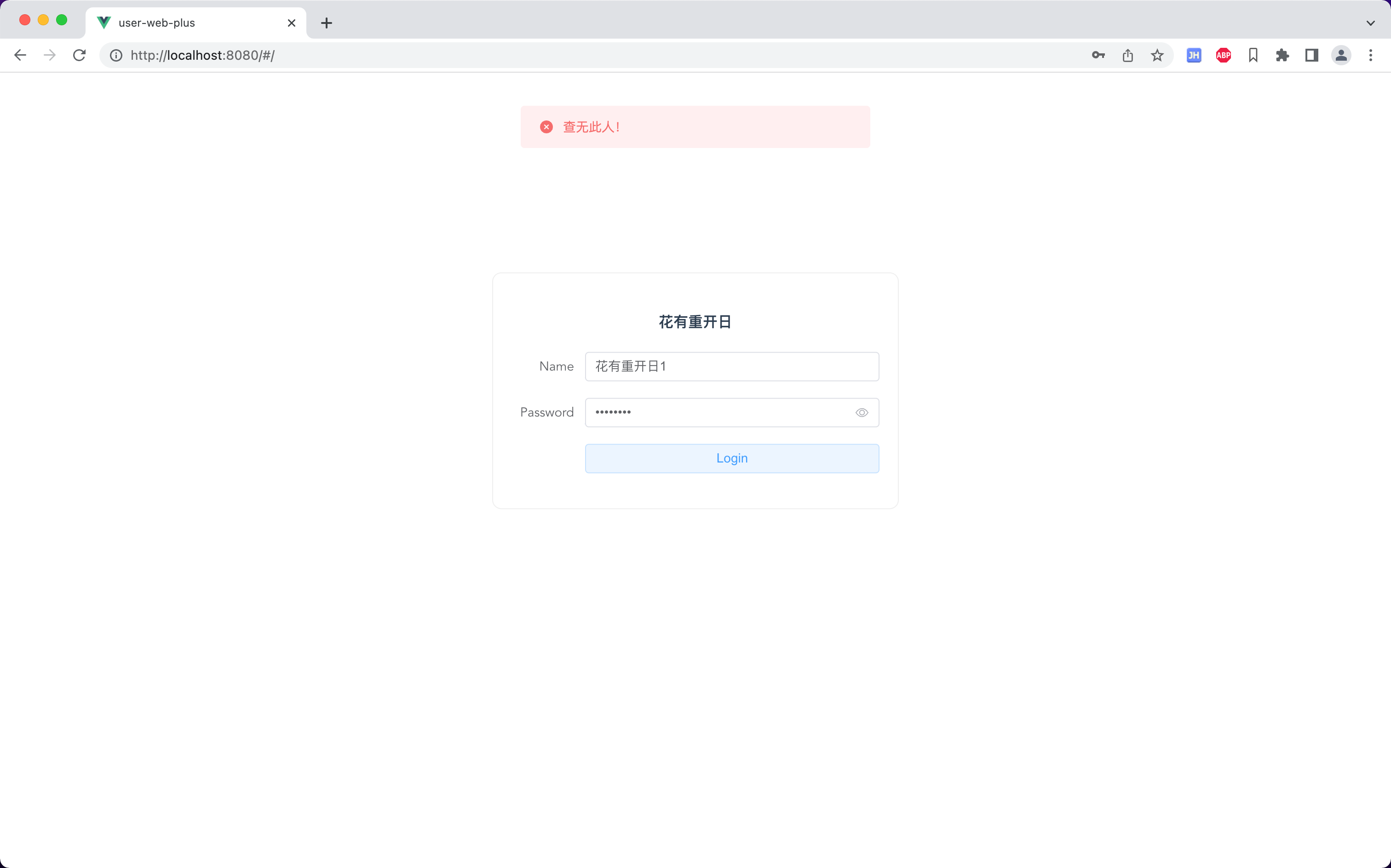This screenshot has height=868, width=1391.
Task: Close the window with the red button
Action: click(25, 20)
